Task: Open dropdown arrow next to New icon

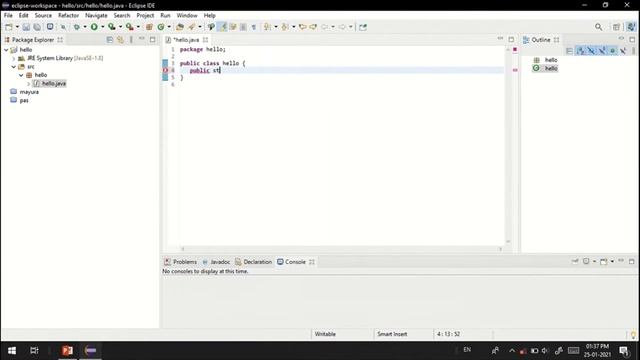Action: (x=17, y=27)
